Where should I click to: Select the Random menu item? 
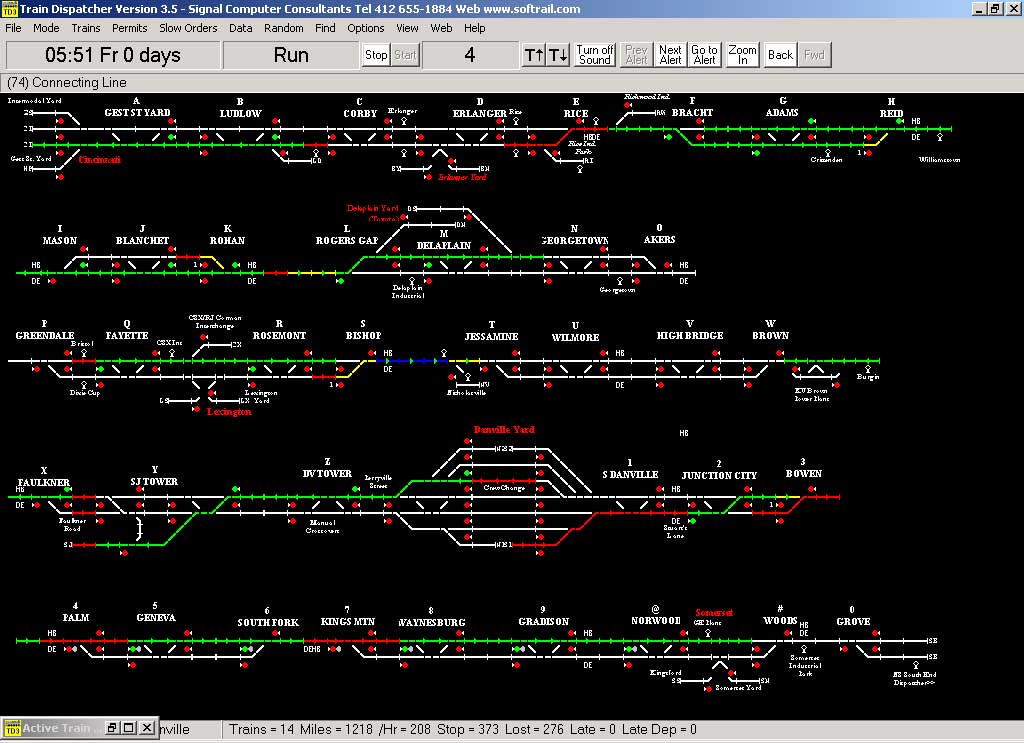tap(283, 28)
